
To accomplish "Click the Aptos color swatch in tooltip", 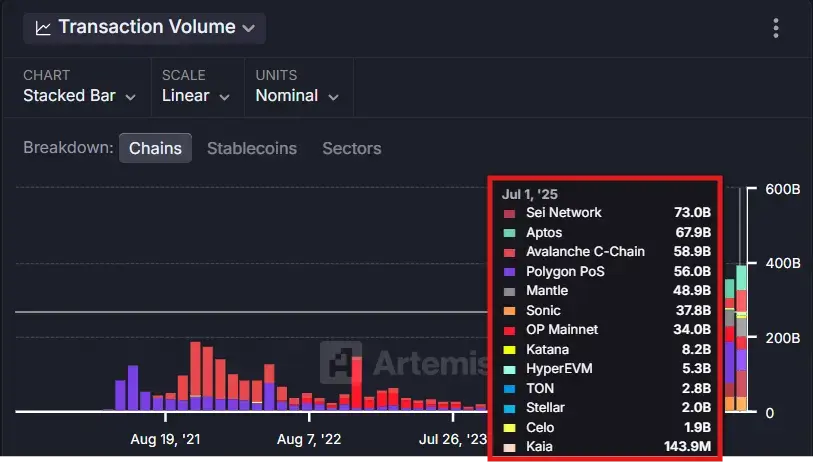I will [x=509, y=233].
